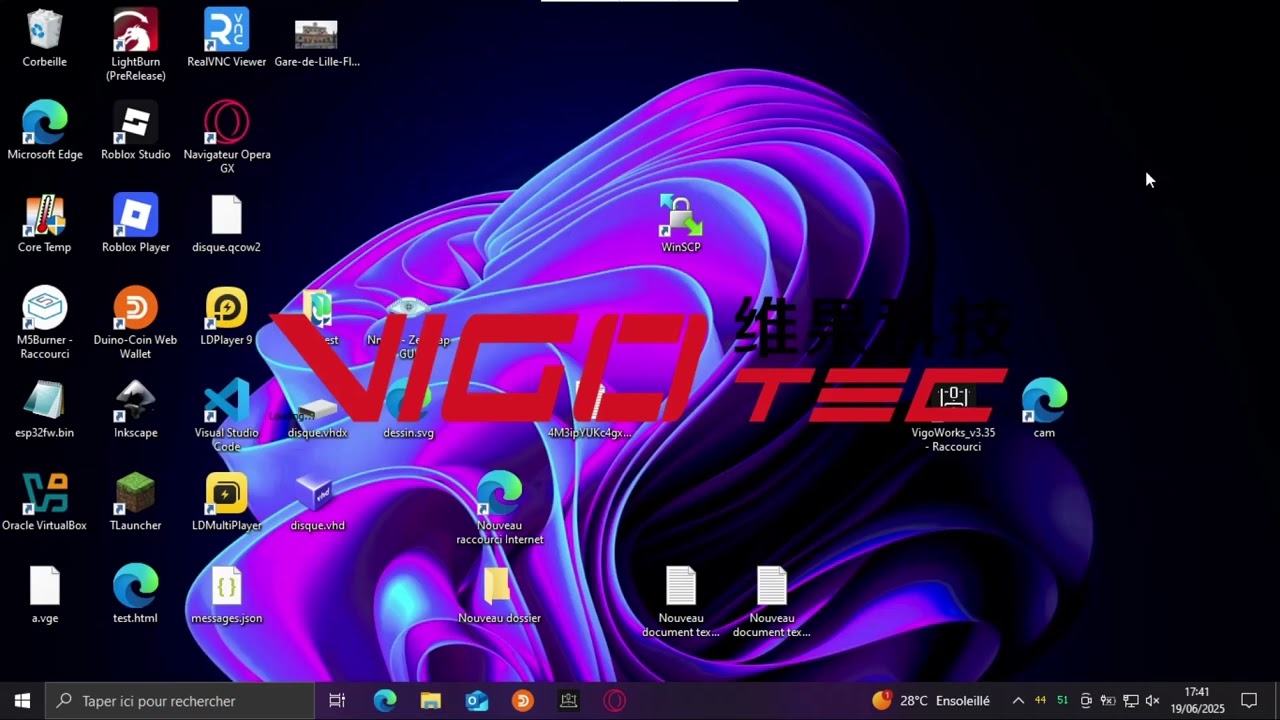Select Oracle VirtualBox desktop shortcut
Viewport: 1280px width, 720px height.
tap(45, 503)
